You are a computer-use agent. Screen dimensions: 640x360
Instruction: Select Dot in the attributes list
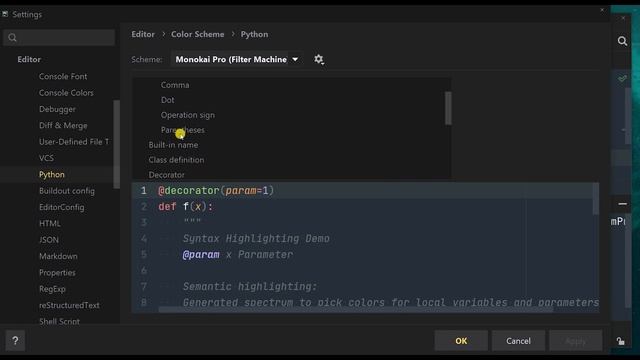click(167, 100)
